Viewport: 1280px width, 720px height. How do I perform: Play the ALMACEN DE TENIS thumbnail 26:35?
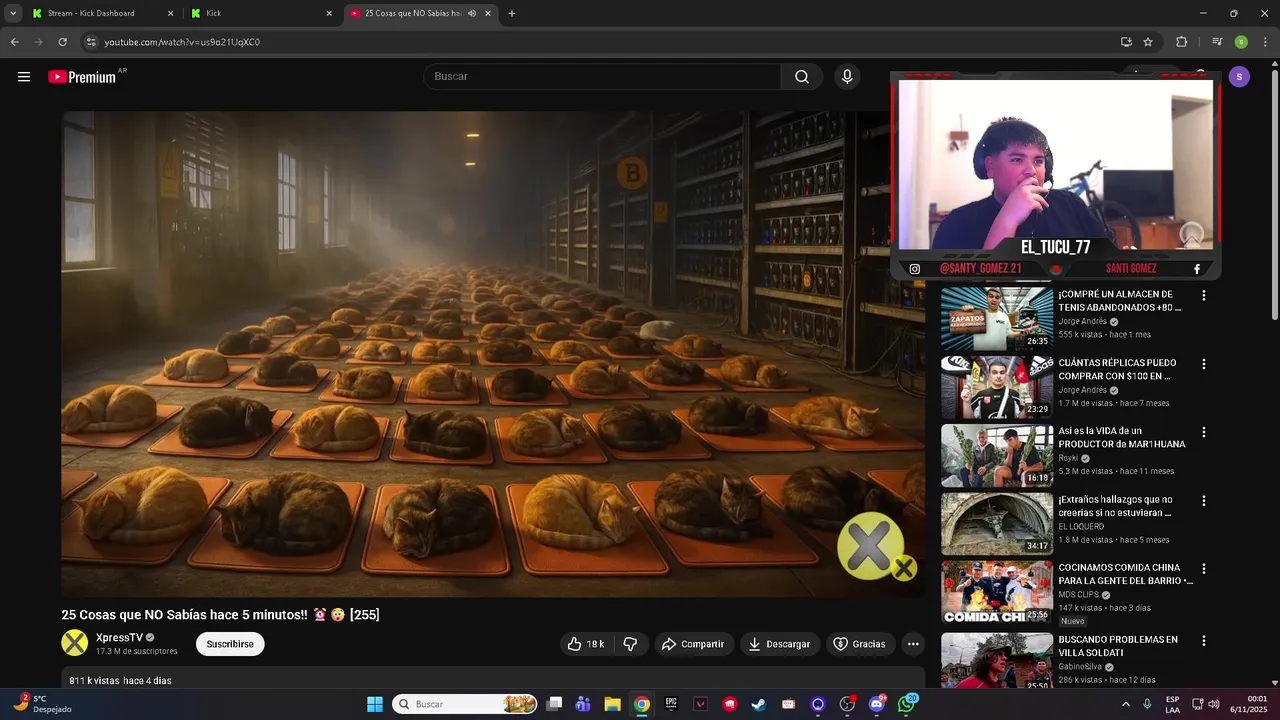[x=997, y=319]
